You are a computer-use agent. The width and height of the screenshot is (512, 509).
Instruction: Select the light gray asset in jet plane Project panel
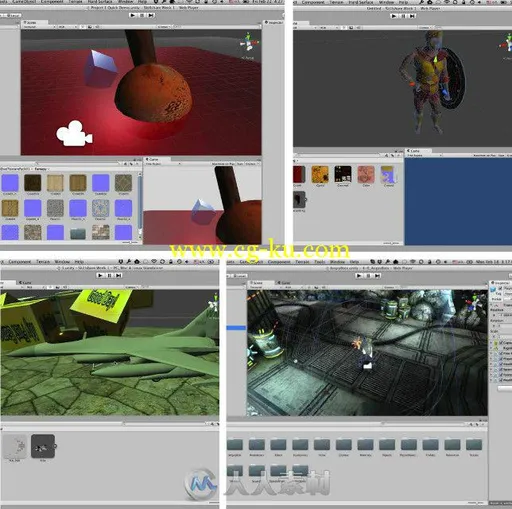(x=15, y=446)
